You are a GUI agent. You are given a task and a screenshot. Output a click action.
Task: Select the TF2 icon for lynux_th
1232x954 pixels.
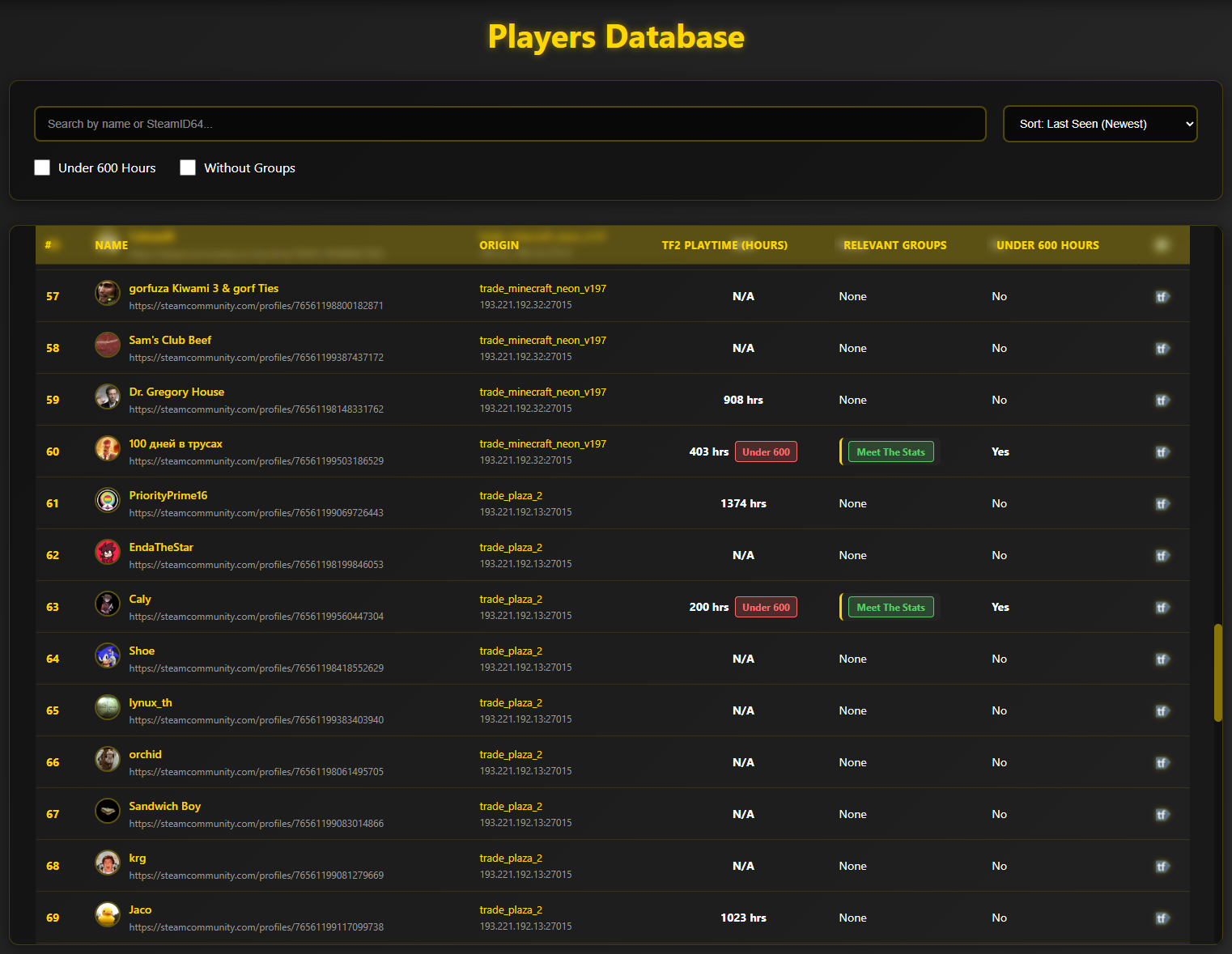(1162, 710)
